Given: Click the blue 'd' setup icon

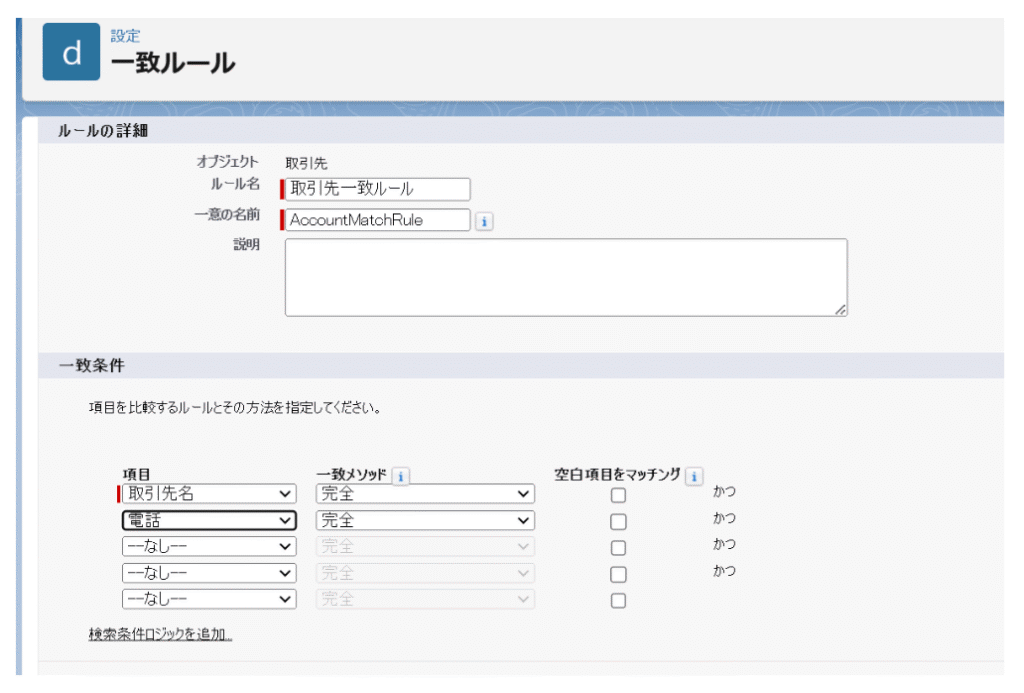Looking at the screenshot, I should tap(71, 52).
